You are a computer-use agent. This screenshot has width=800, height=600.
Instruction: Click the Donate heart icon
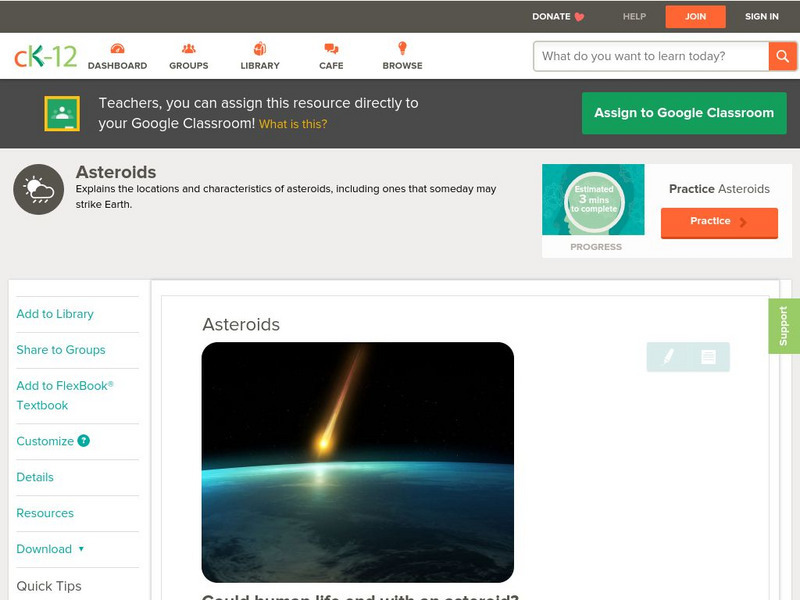[x=579, y=17]
